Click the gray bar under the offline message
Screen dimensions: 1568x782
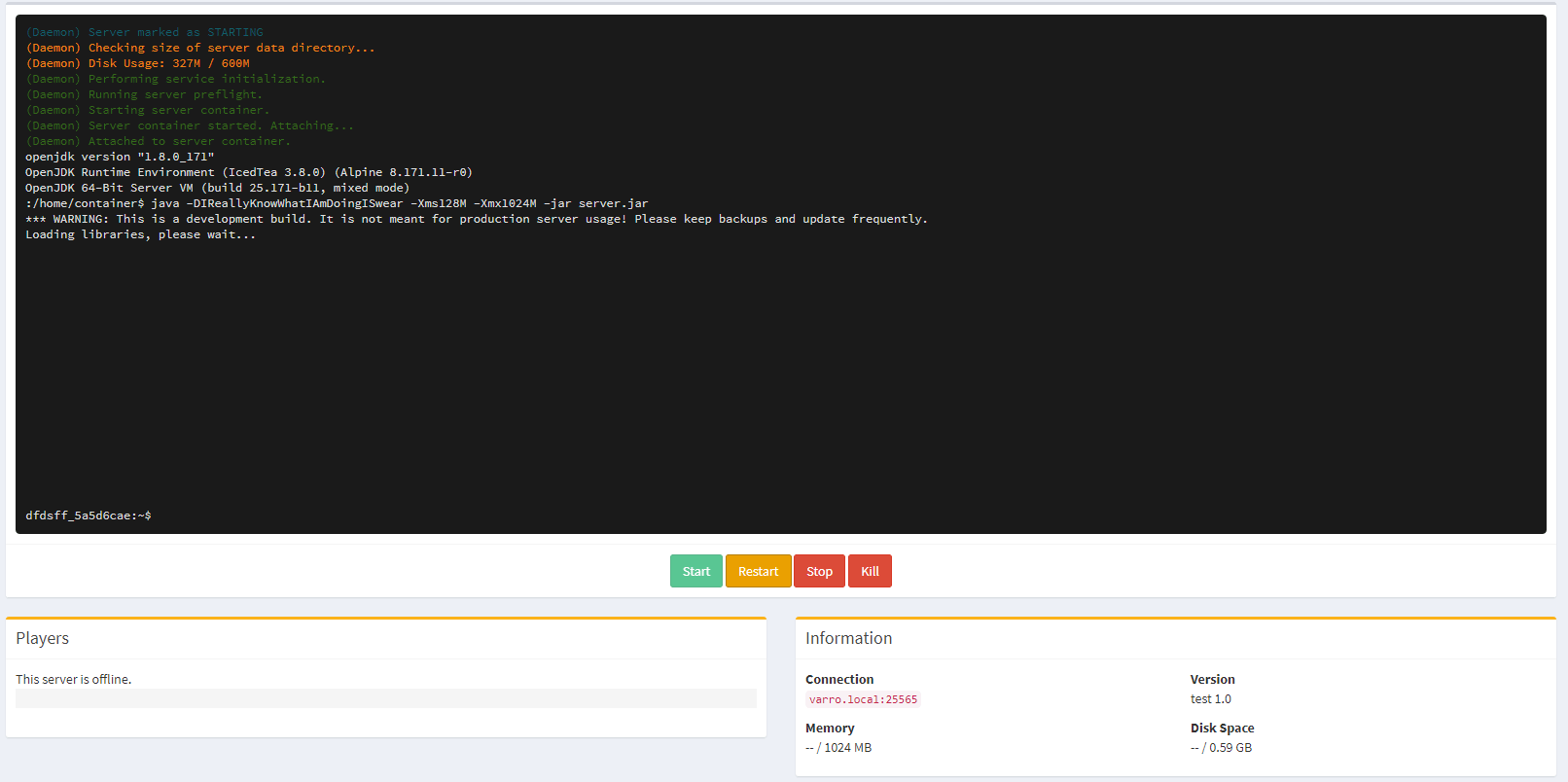coord(385,698)
